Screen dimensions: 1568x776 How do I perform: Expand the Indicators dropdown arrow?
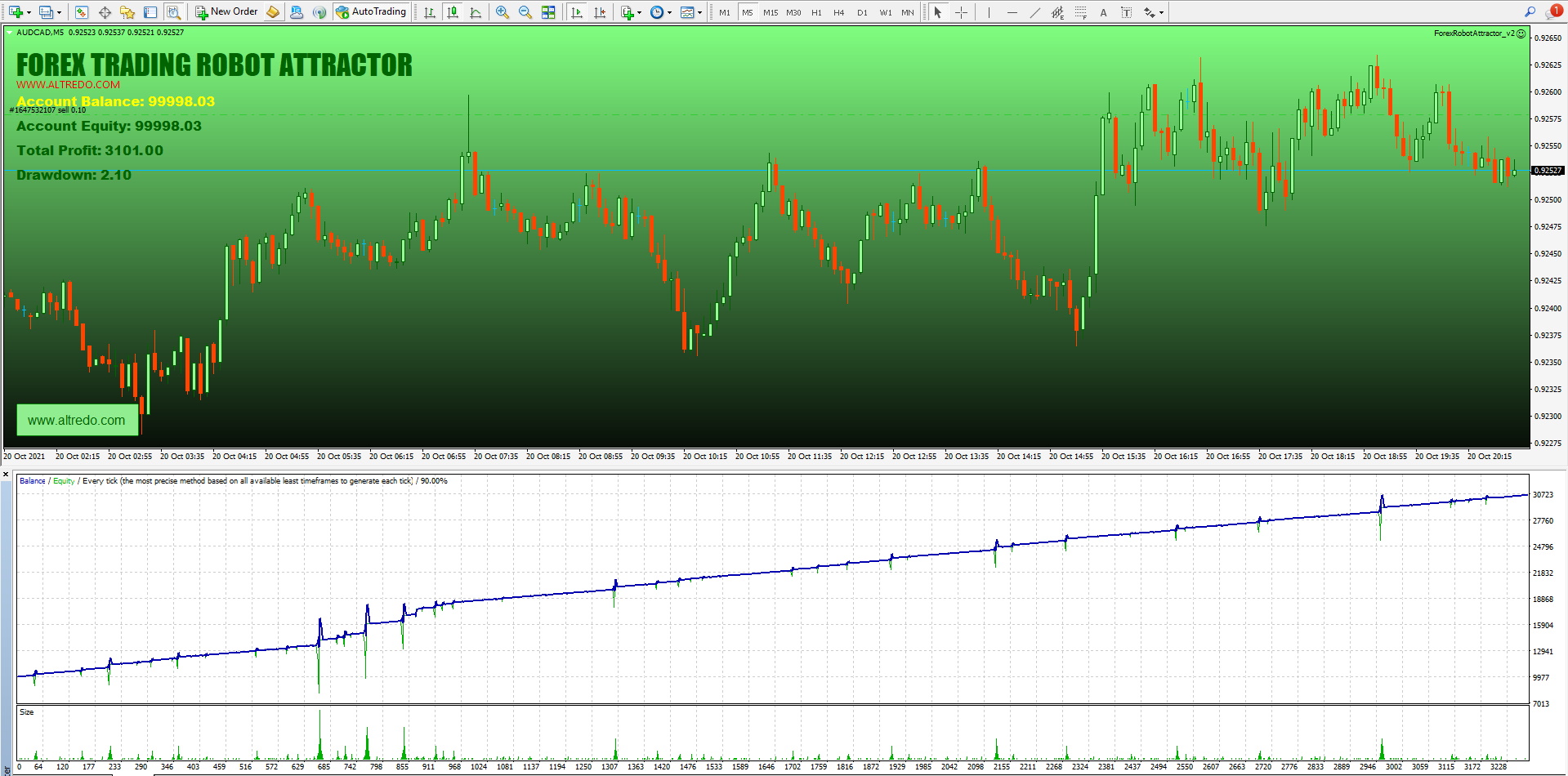[x=640, y=12]
